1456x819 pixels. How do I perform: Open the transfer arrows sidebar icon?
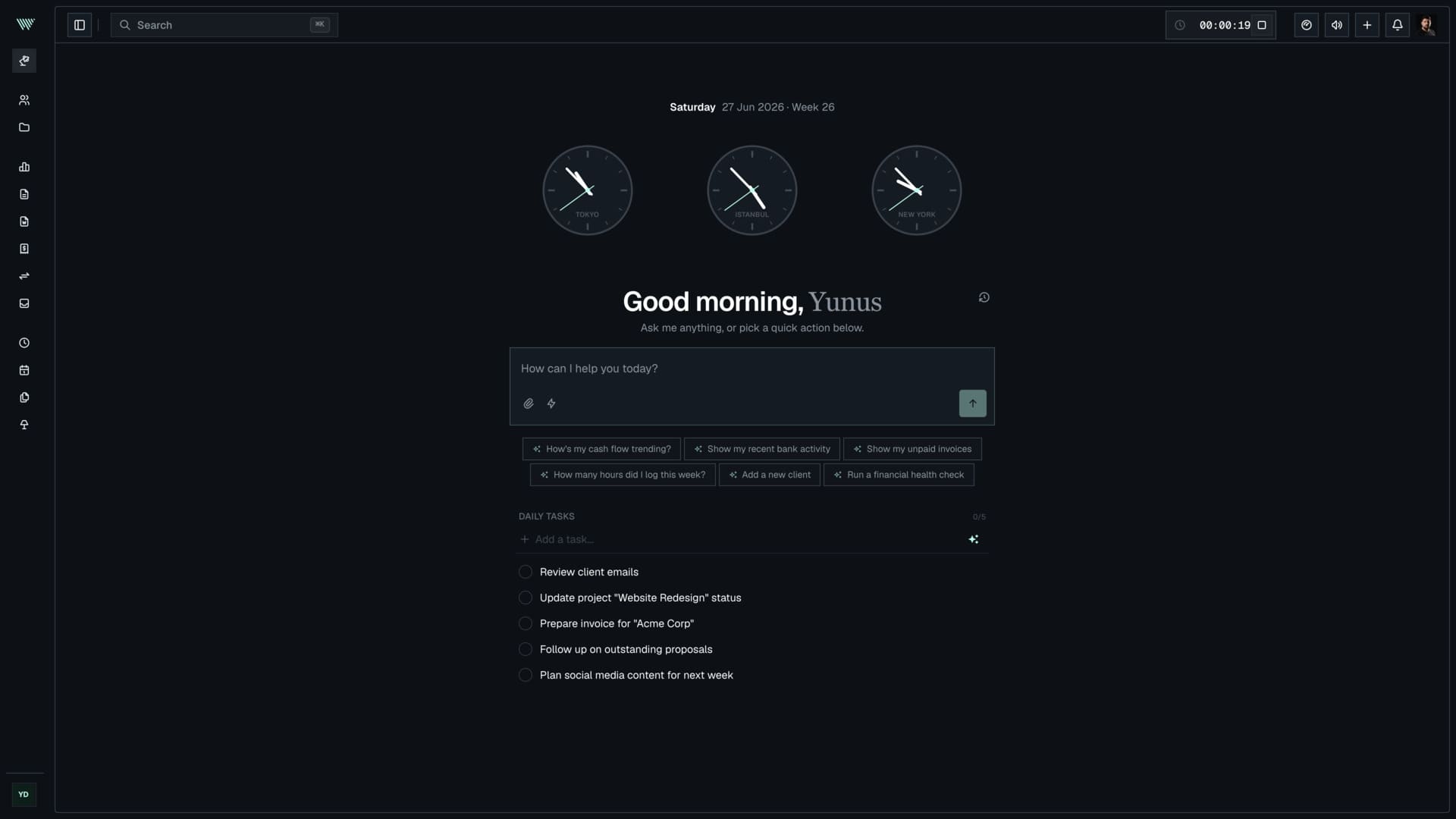[x=24, y=276]
